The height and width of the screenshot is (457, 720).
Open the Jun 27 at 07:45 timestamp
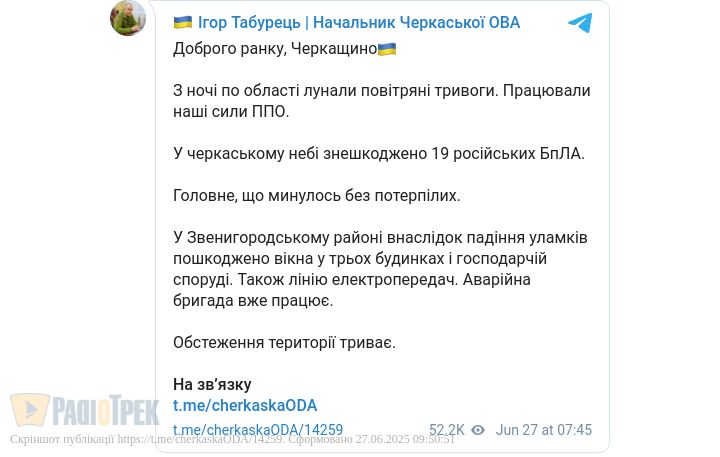coord(544,430)
